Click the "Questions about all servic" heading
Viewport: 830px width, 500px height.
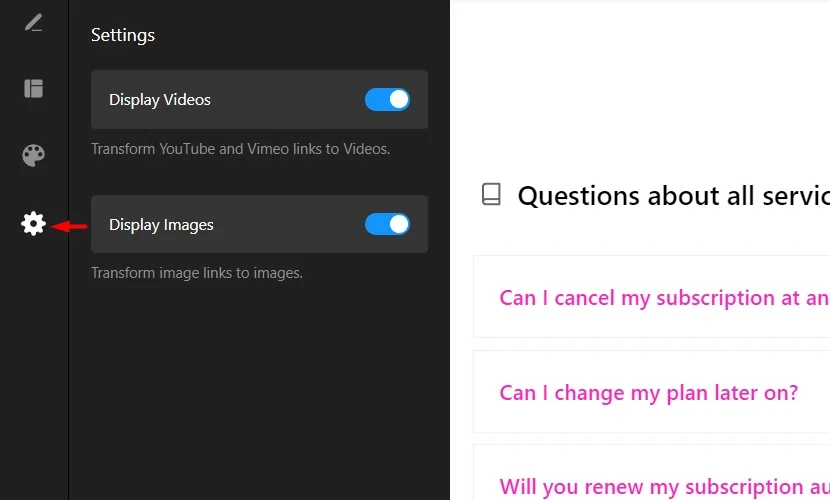click(673, 196)
